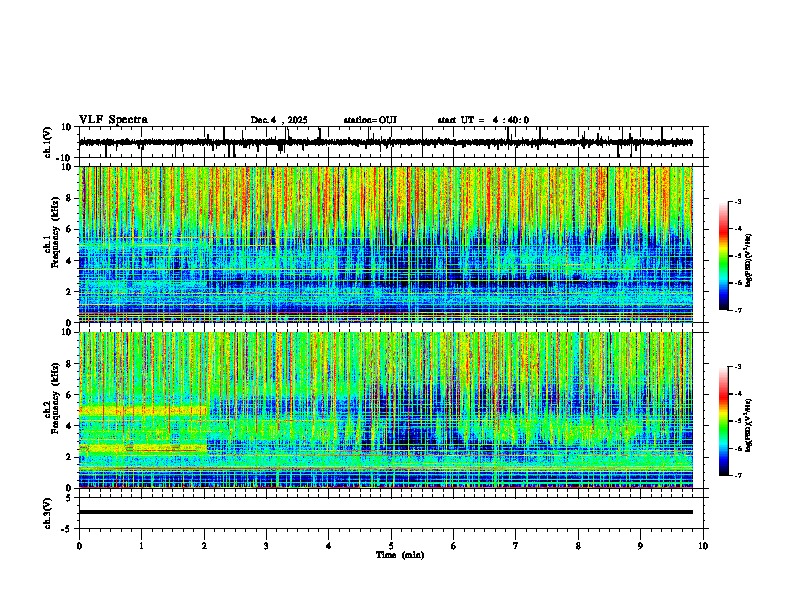Click the "-7" value on ch.2 color bar
This screenshot has width=792, height=612.
pos(738,476)
